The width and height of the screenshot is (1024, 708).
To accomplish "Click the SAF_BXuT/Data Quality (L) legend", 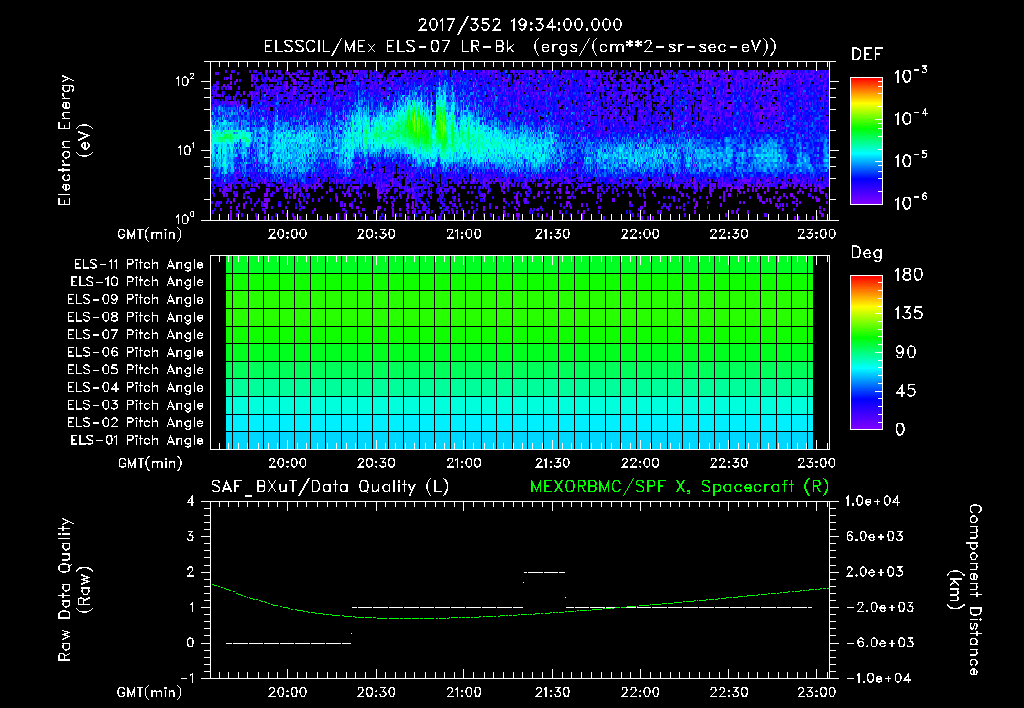I will [330, 487].
